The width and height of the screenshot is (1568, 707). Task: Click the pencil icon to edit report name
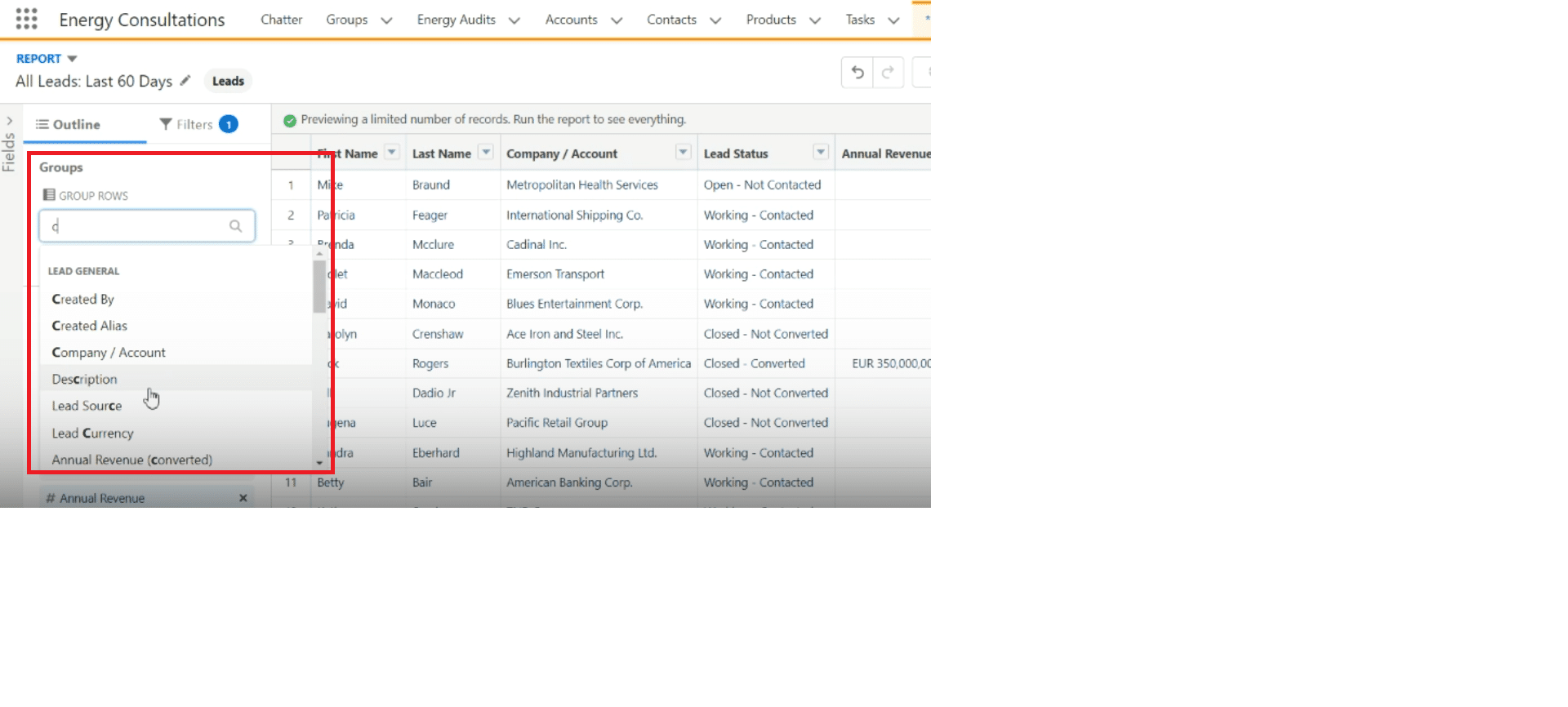point(185,80)
